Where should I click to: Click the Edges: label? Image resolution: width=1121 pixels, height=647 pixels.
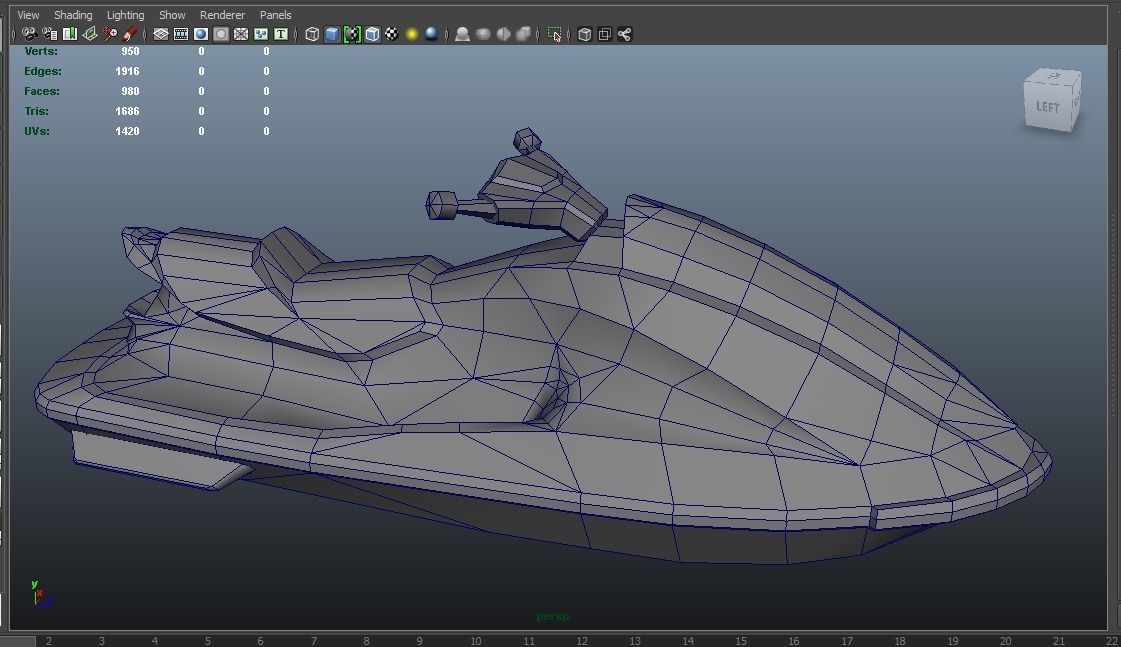pos(43,71)
